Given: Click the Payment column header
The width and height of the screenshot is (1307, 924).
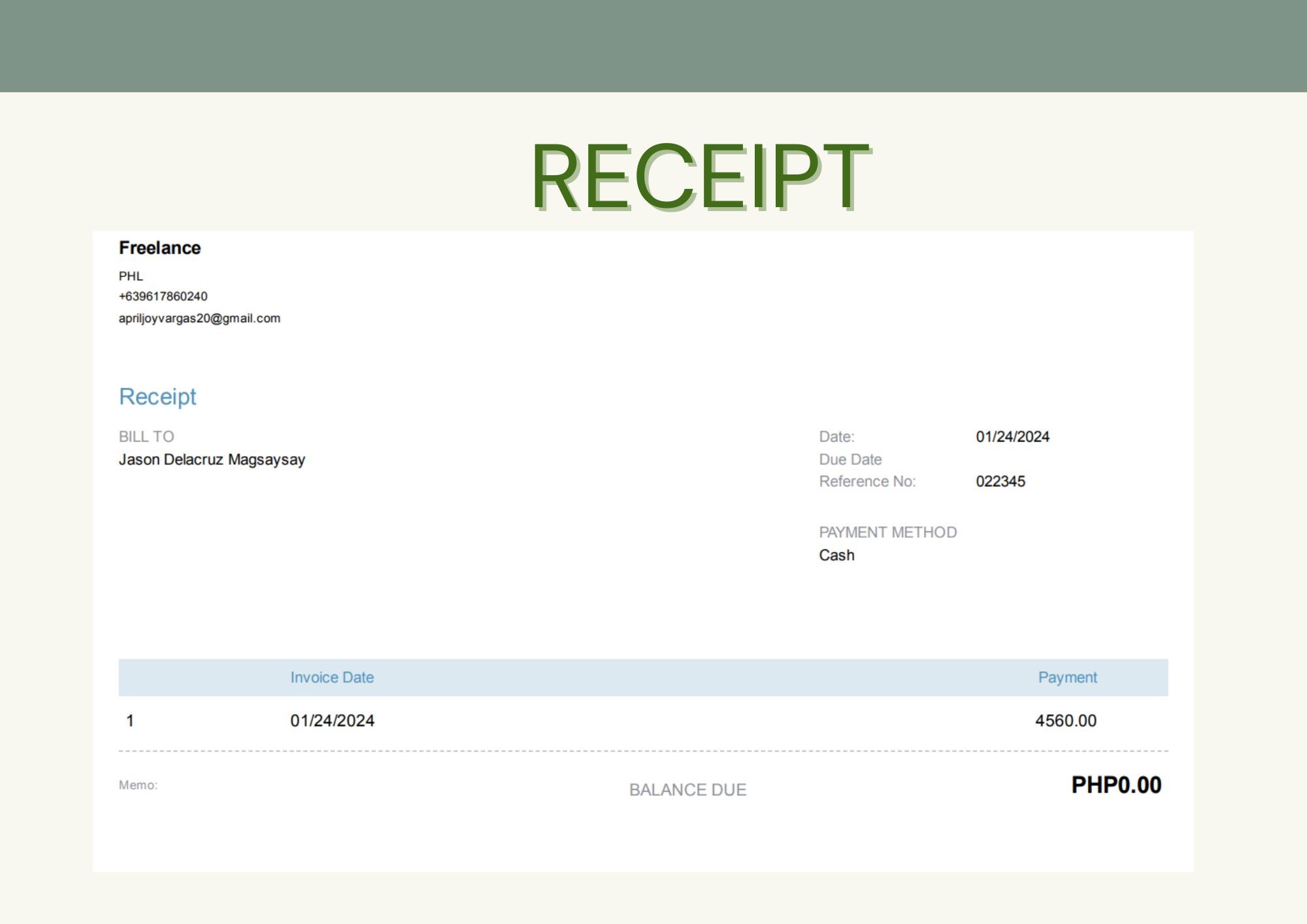Looking at the screenshot, I should [x=1067, y=678].
